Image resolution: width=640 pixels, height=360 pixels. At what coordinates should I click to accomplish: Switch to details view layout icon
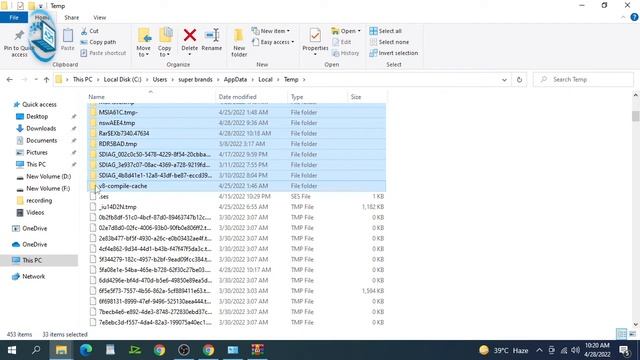point(621,334)
